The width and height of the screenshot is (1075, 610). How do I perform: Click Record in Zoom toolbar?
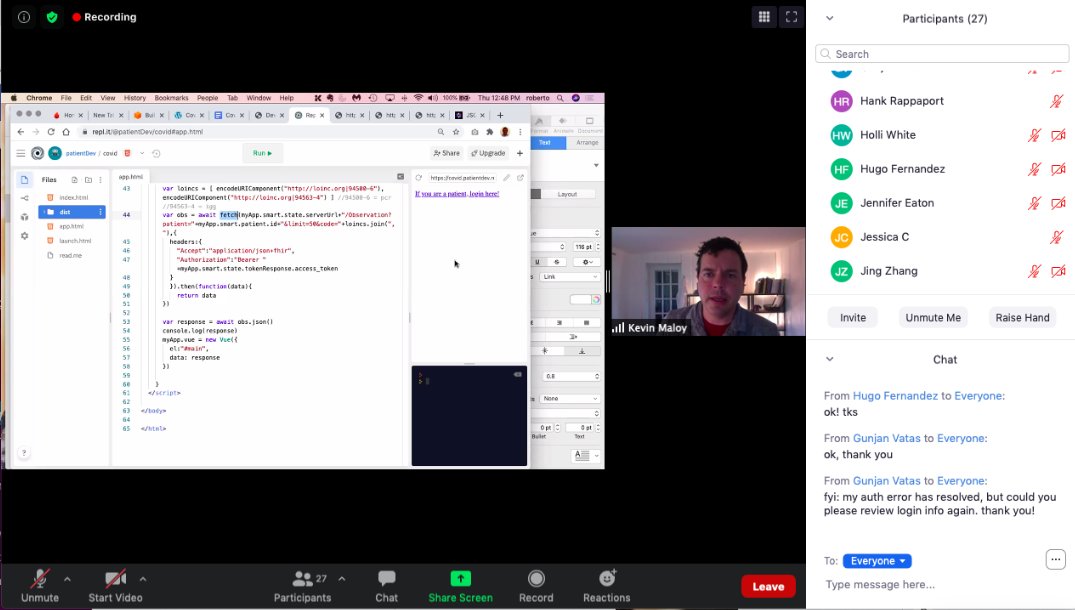536,586
